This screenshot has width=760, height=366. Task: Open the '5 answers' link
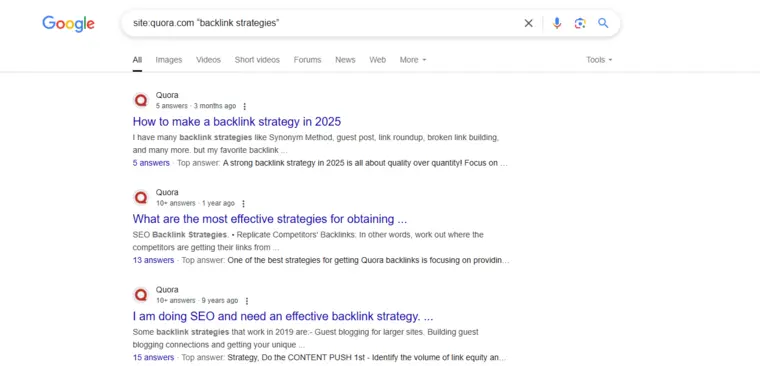tap(151, 163)
